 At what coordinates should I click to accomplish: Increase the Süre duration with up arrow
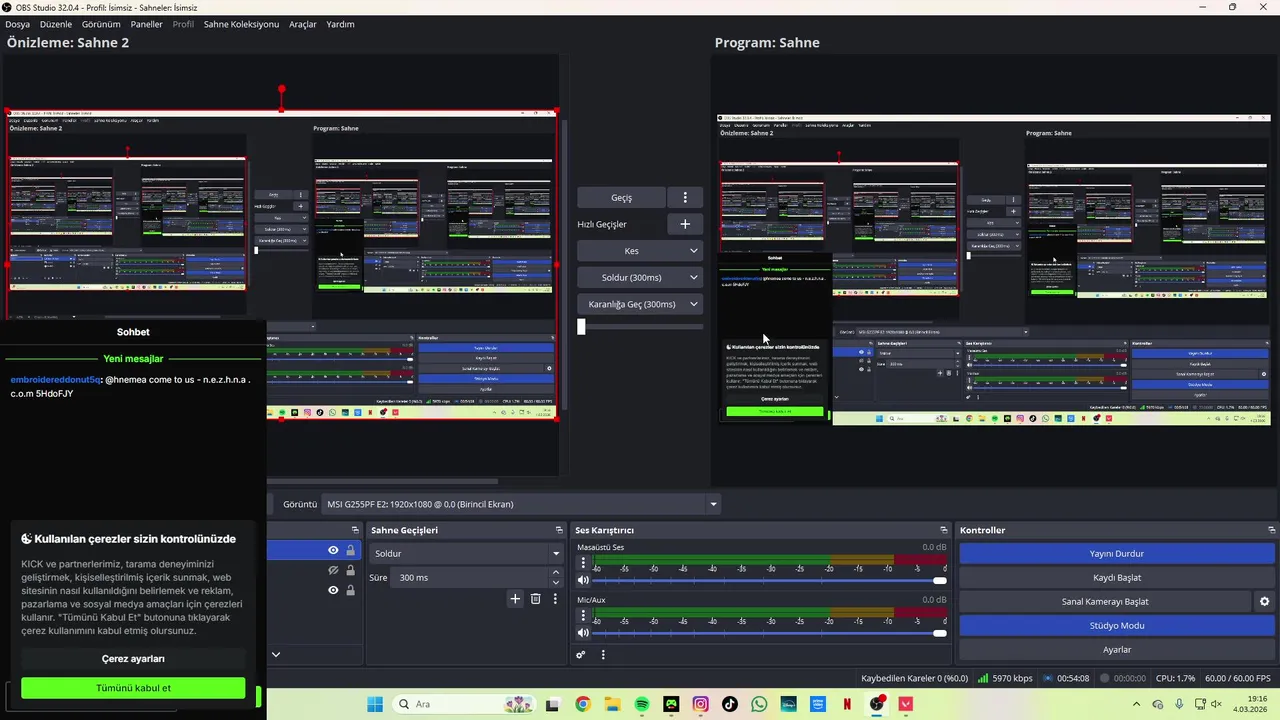coord(556,573)
